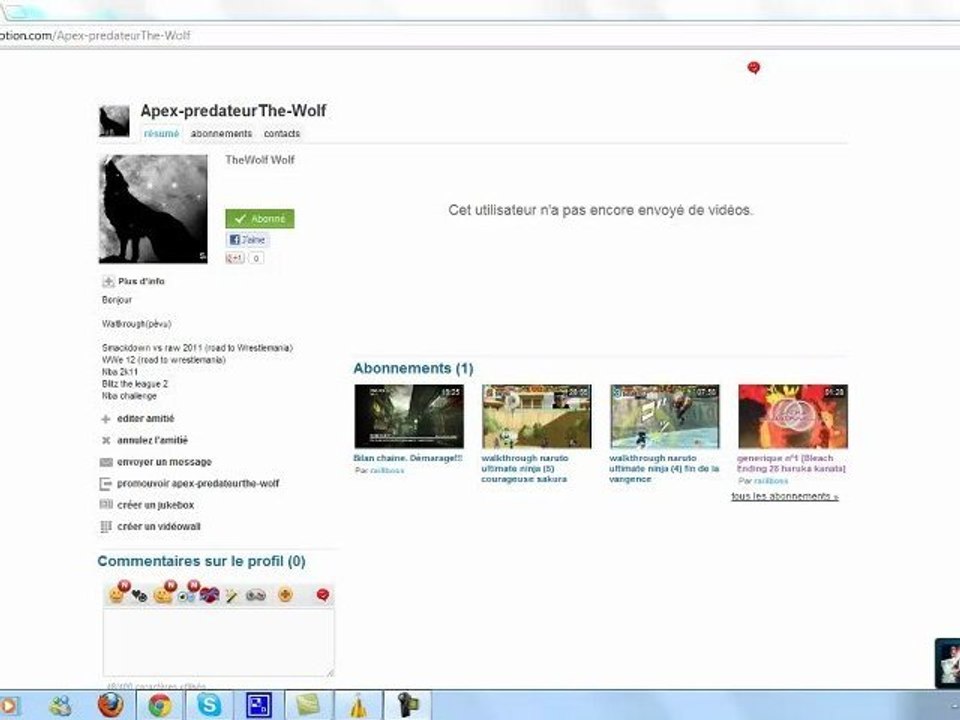The width and height of the screenshot is (960, 720).
Task: Open Skype from the taskbar
Action: click(x=209, y=705)
